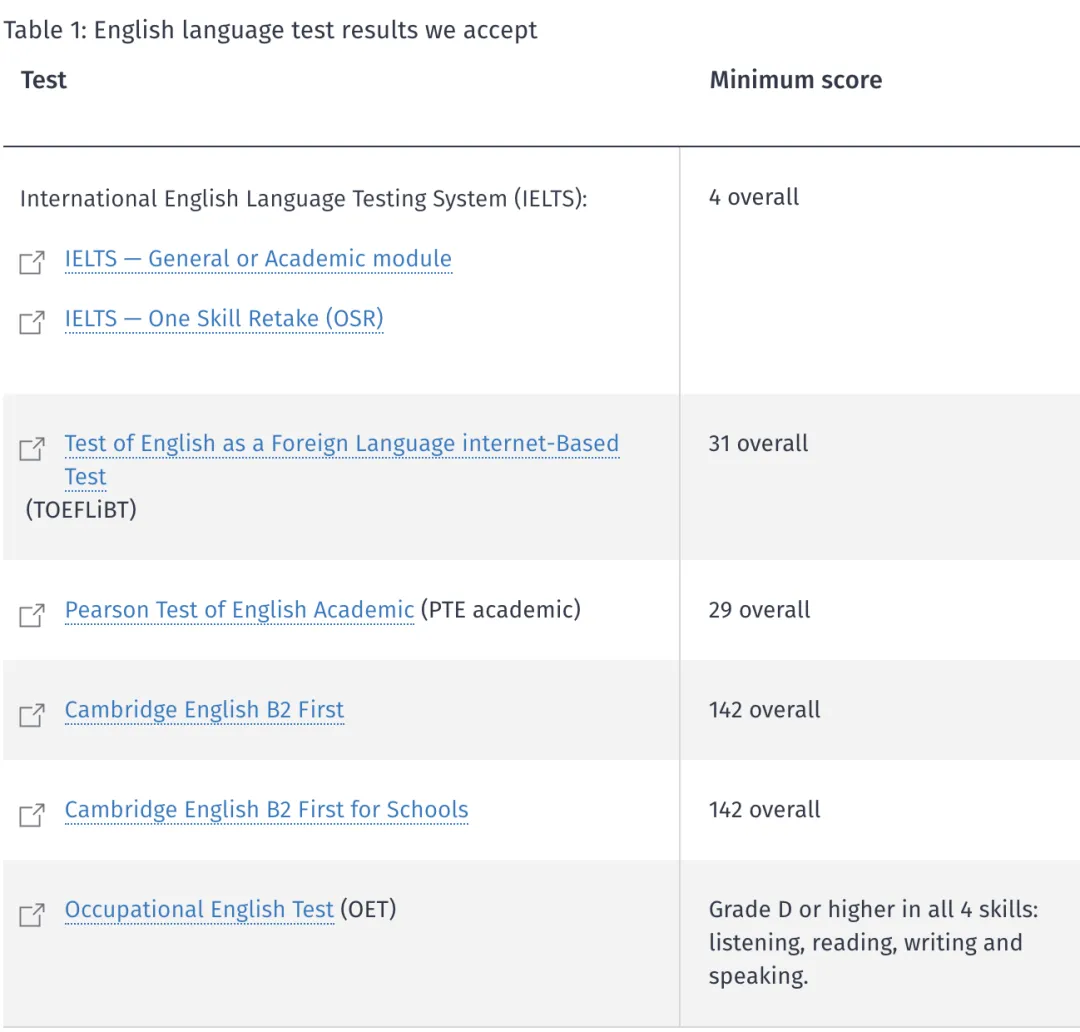Screen dimensions: 1080x1032
Task: Open the IELTS — General or Academic module link
Action: point(258,259)
